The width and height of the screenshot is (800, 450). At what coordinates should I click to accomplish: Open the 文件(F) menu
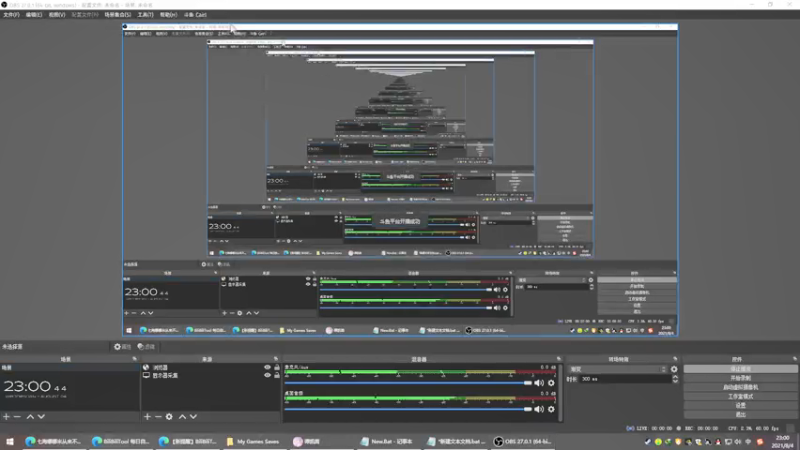[x=11, y=15]
